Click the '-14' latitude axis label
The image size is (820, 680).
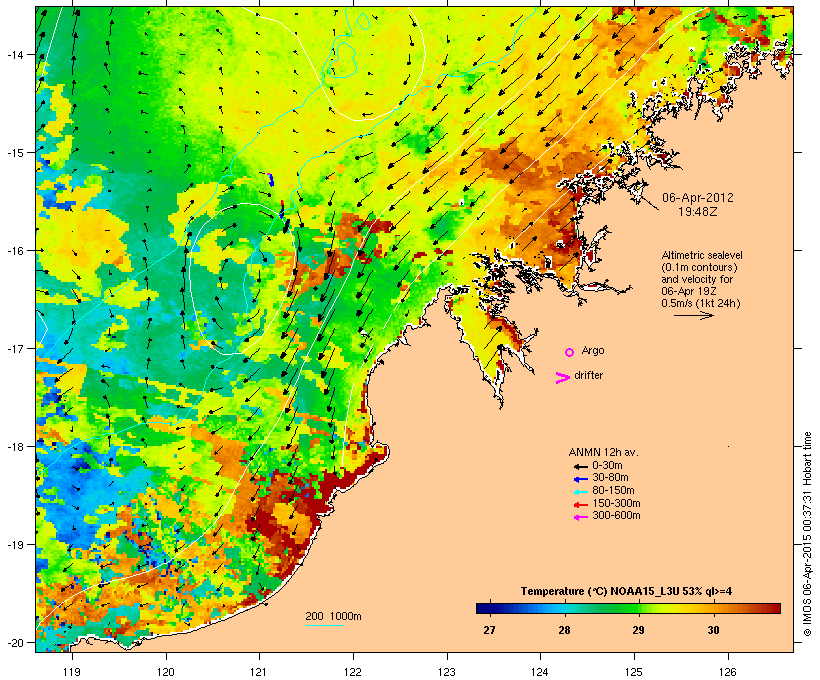point(14,54)
